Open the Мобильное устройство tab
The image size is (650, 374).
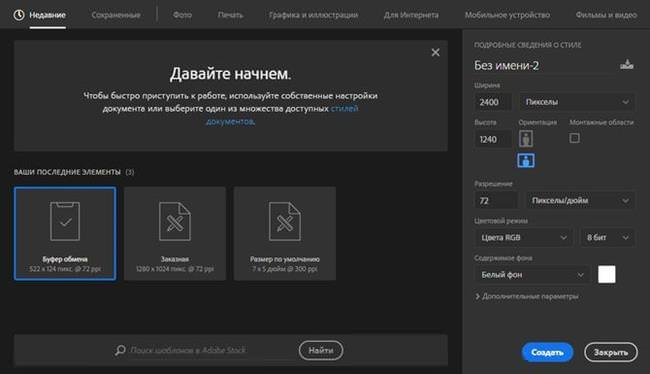pyautogui.click(x=507, y=15)
